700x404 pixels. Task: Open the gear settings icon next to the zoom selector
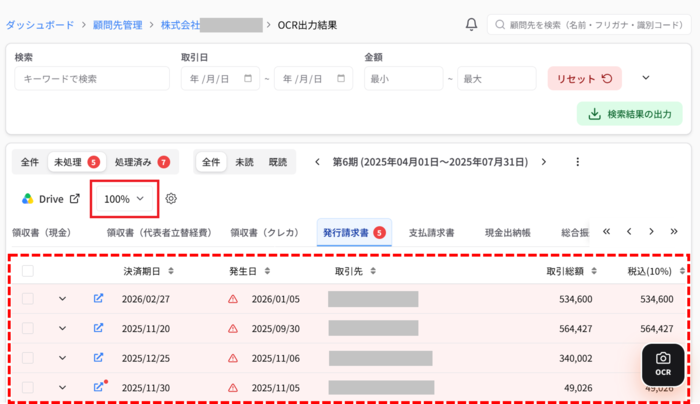pyautogui.click(x=171, y=199)
